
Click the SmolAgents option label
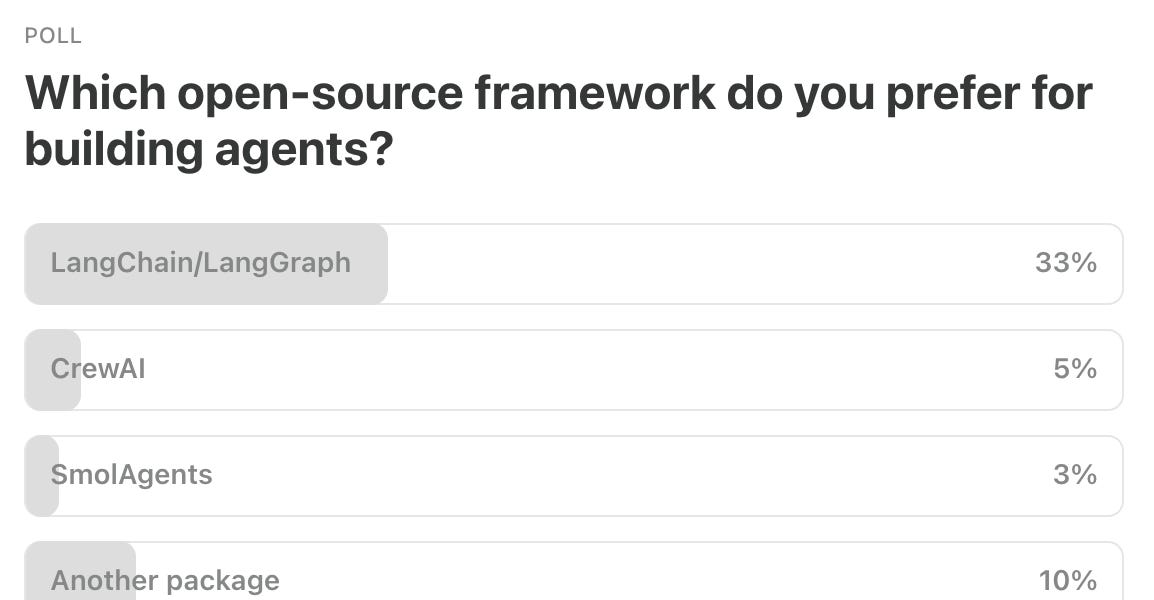point(131,475)
